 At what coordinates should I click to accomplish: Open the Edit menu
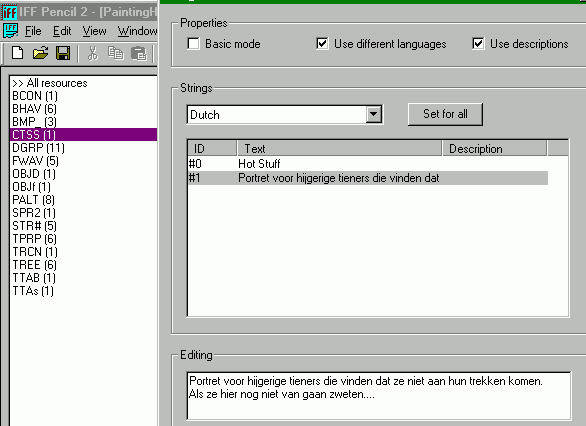tap(62, 31)
